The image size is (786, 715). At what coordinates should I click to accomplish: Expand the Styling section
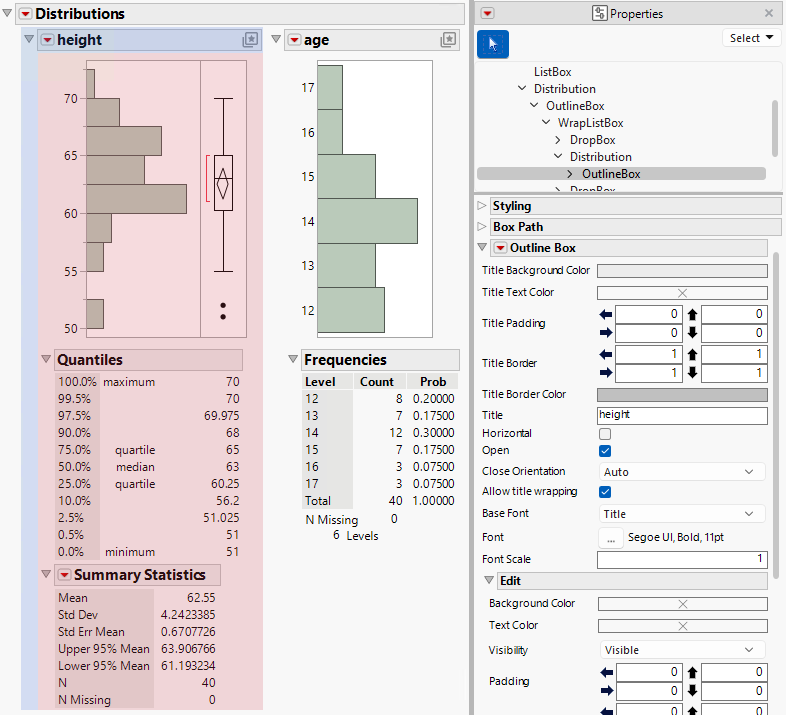pyautogui.click(x=482, y=206)
